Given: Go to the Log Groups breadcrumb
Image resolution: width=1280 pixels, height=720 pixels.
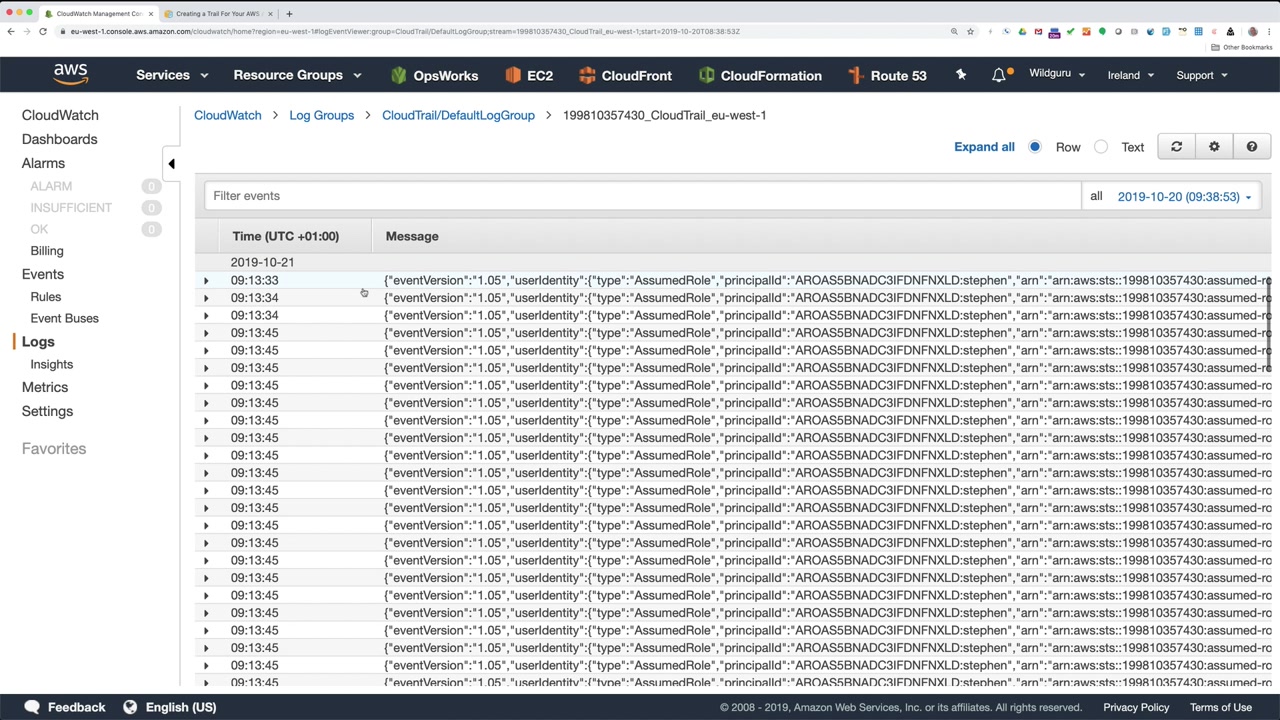Looking at the screenshot, I should click(x=322, y=115).
